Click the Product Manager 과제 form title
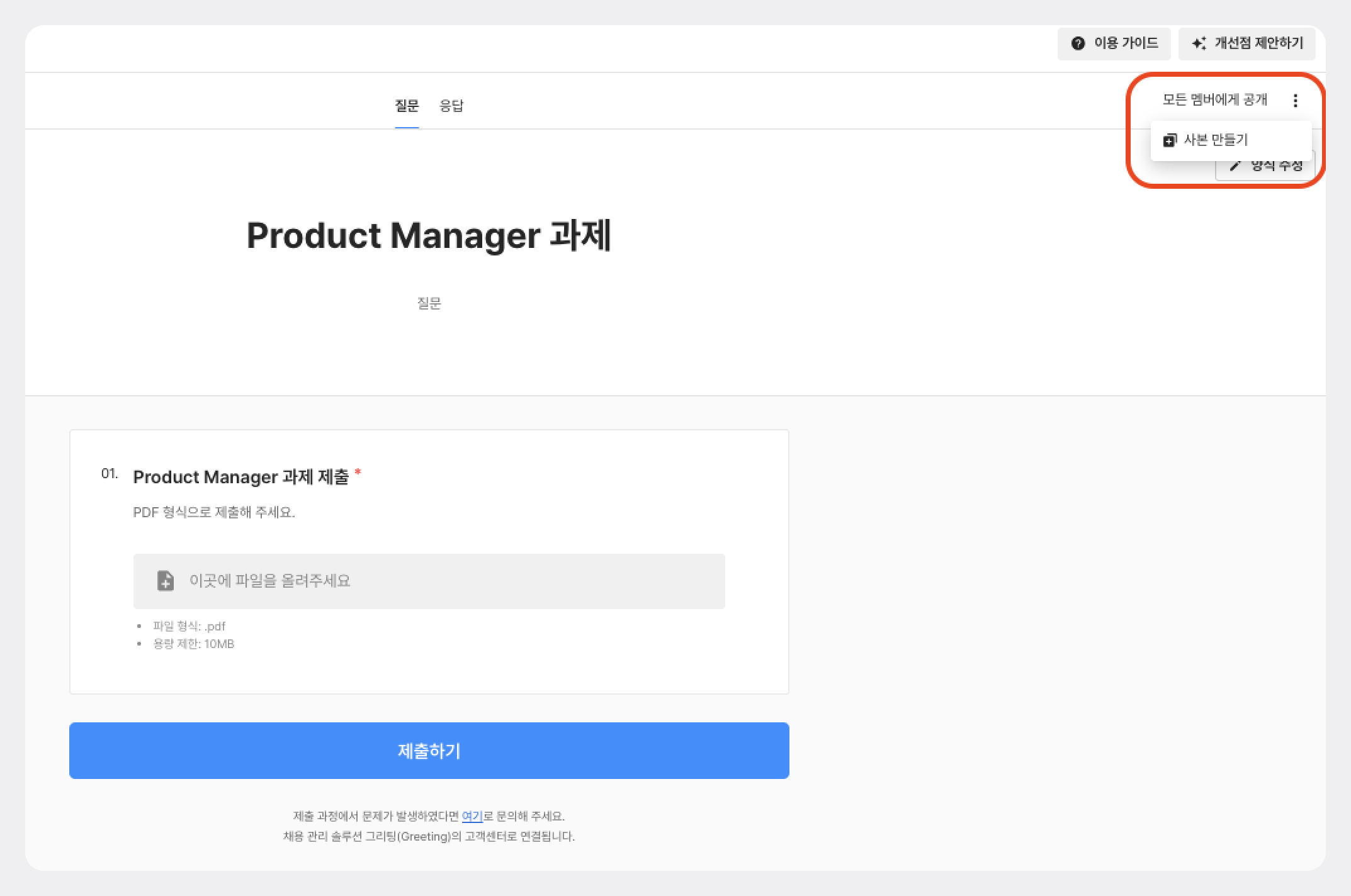 pyautogui.click(x=429, y=235)
